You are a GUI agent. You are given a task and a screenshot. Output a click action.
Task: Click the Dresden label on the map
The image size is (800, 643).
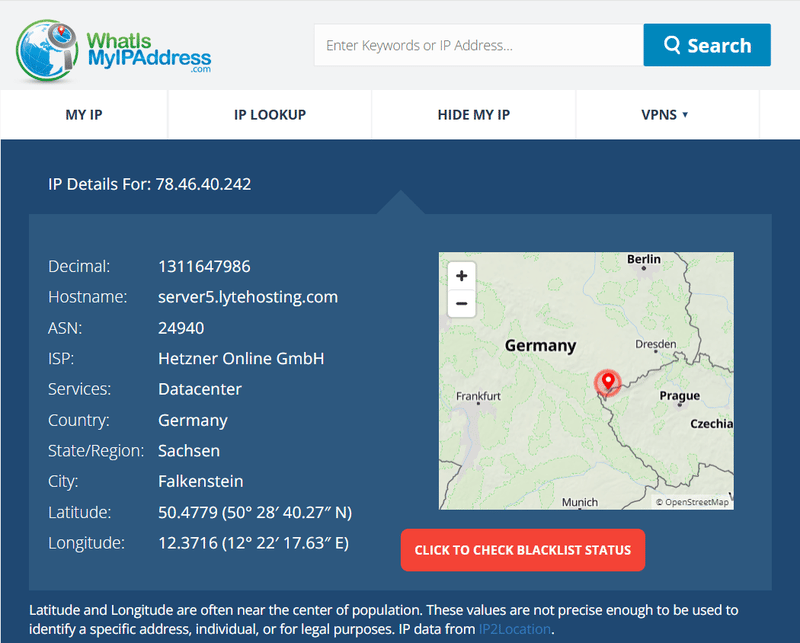coord(656,344)
